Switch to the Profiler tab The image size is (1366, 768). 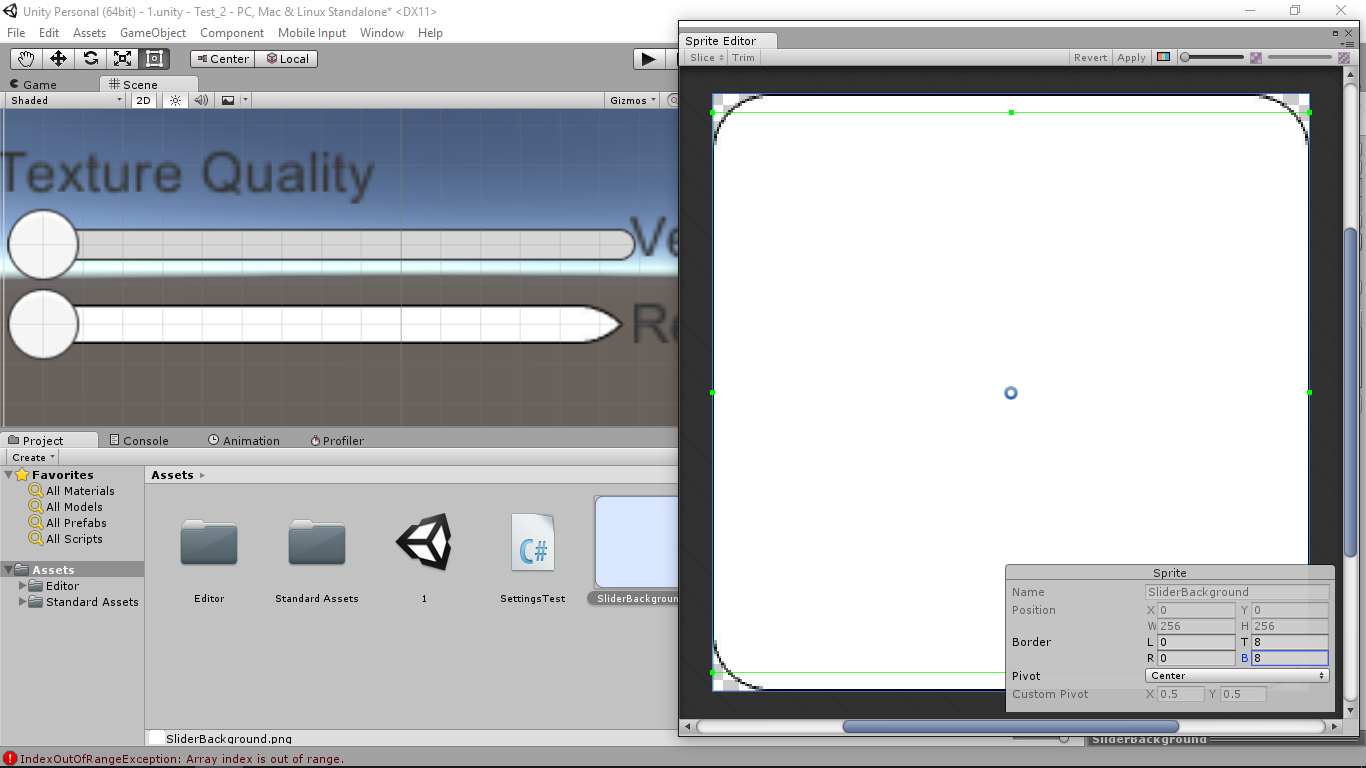337,440
